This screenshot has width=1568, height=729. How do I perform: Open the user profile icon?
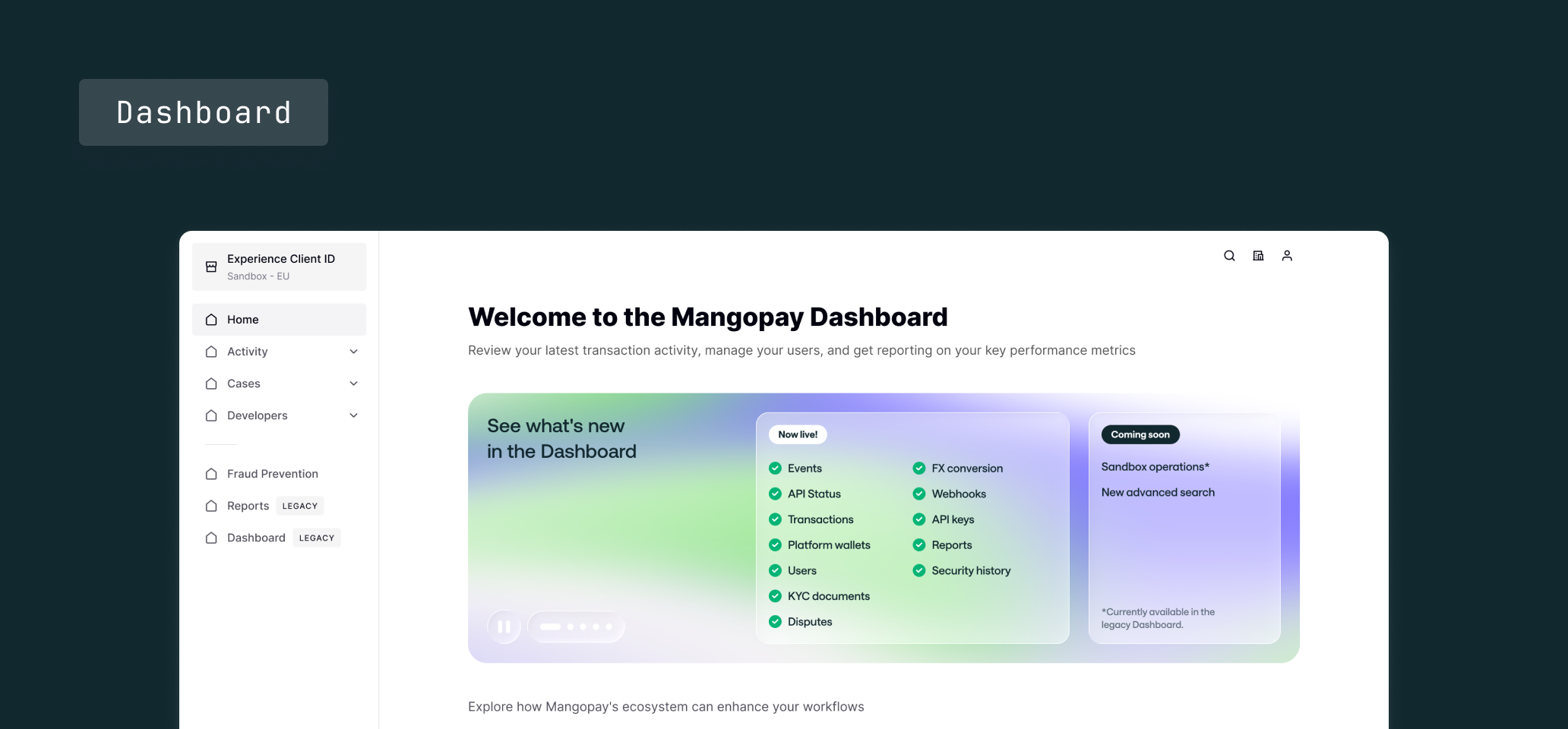tap(1287, 256)
